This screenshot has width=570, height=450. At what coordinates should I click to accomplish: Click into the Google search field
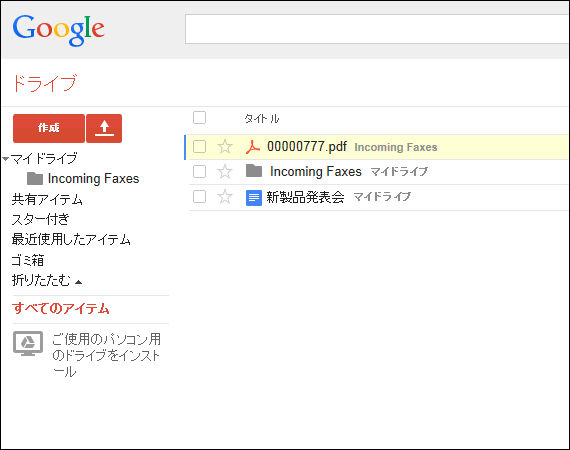tap(377, 29)
